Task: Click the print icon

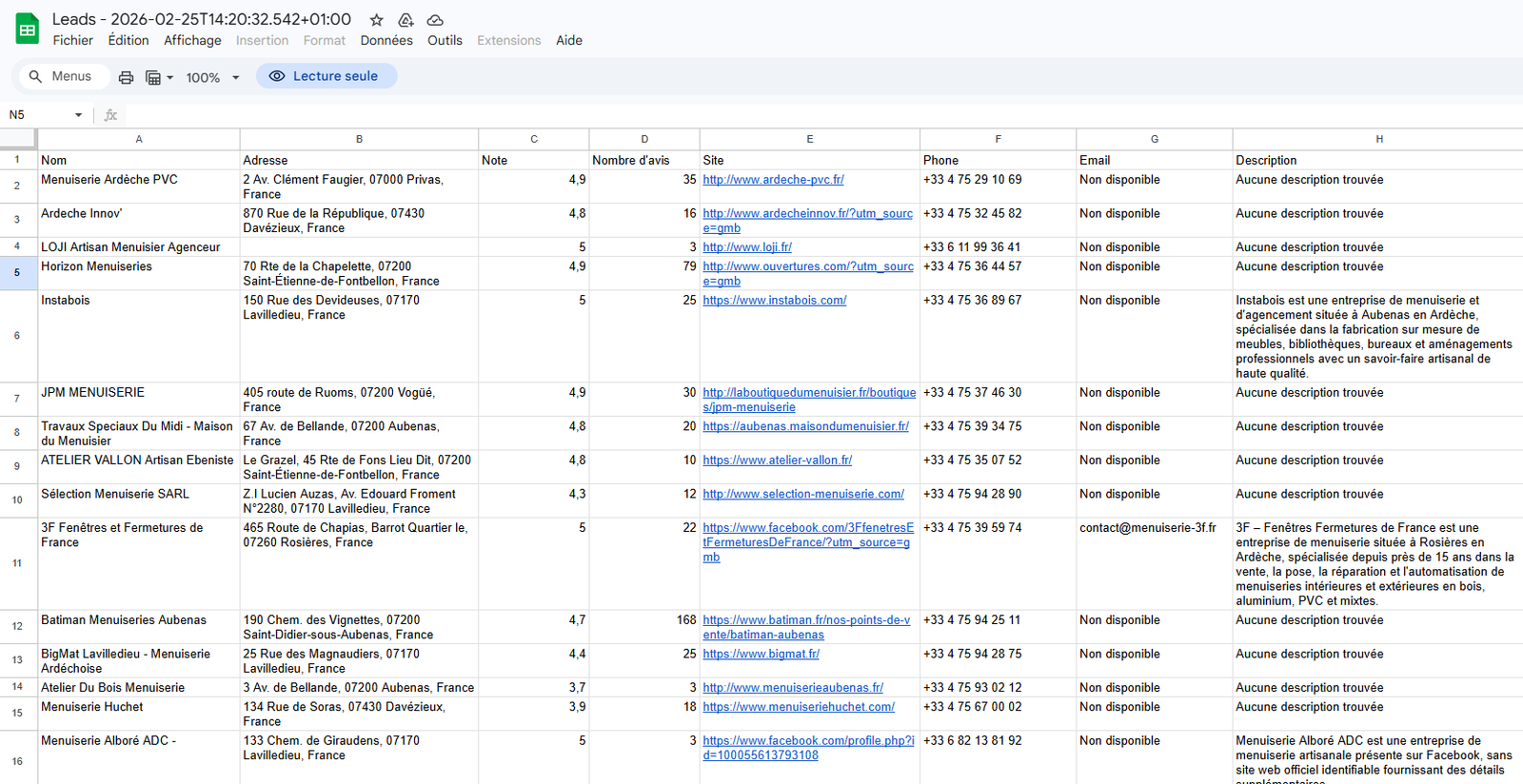Action: [126, 77]
